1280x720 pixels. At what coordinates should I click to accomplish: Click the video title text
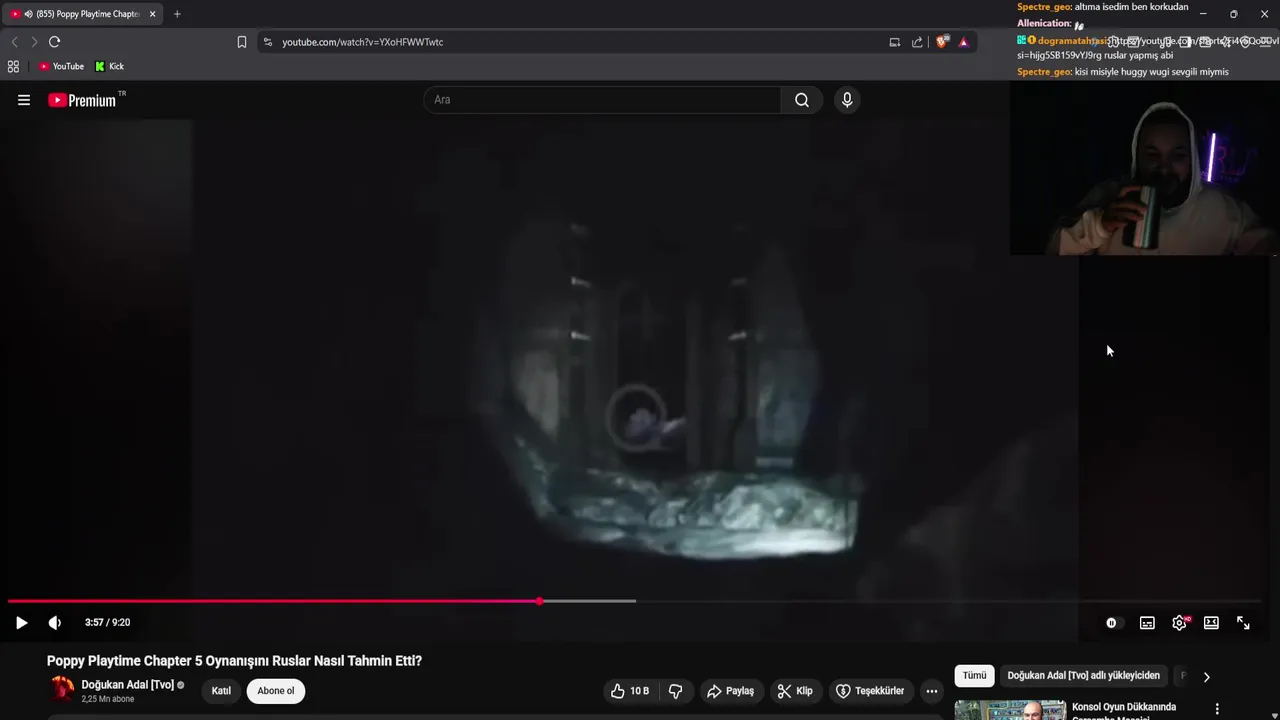click(x=234, y=661)
